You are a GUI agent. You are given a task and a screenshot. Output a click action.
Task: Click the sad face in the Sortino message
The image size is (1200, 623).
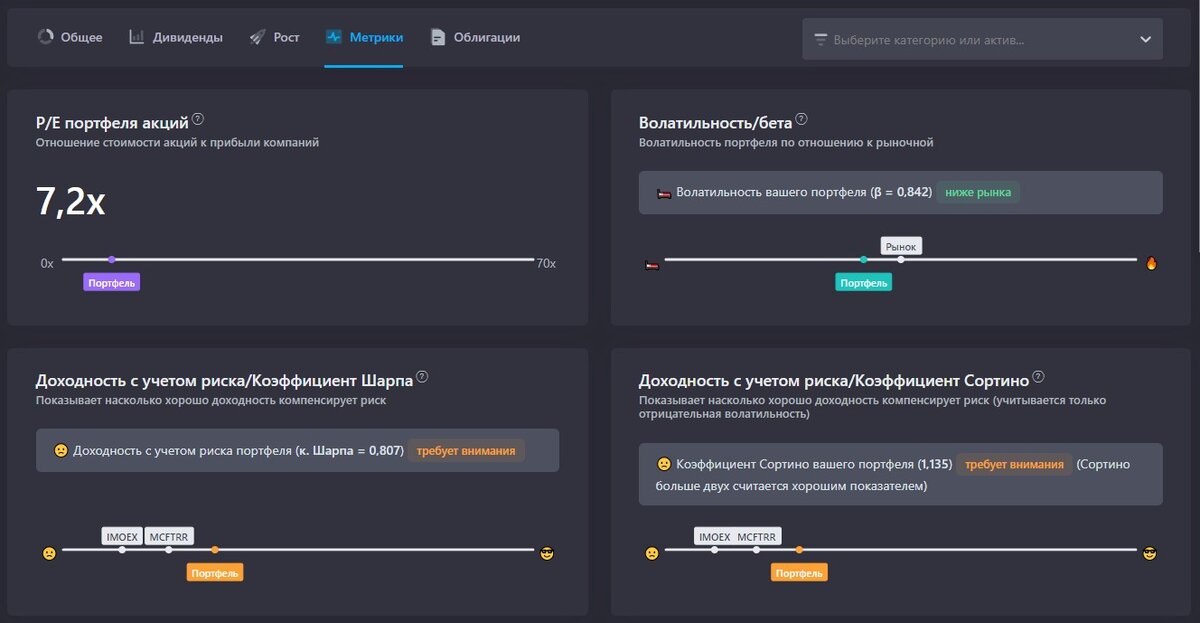664,465
